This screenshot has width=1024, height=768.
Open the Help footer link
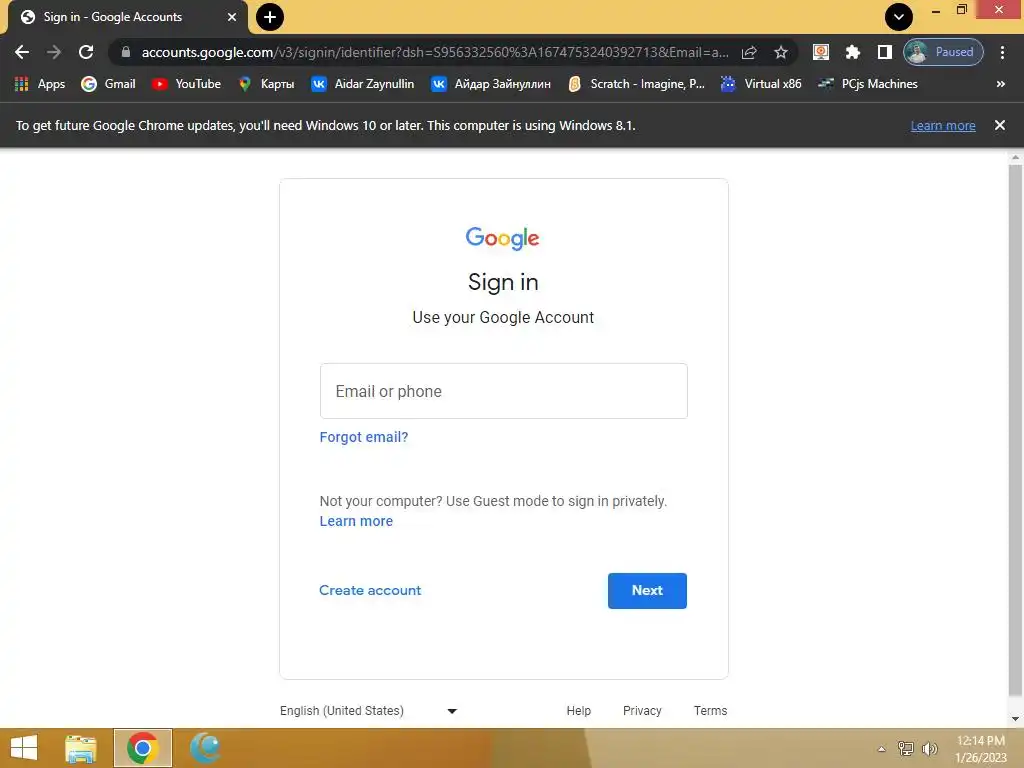[x=579, y=711]
